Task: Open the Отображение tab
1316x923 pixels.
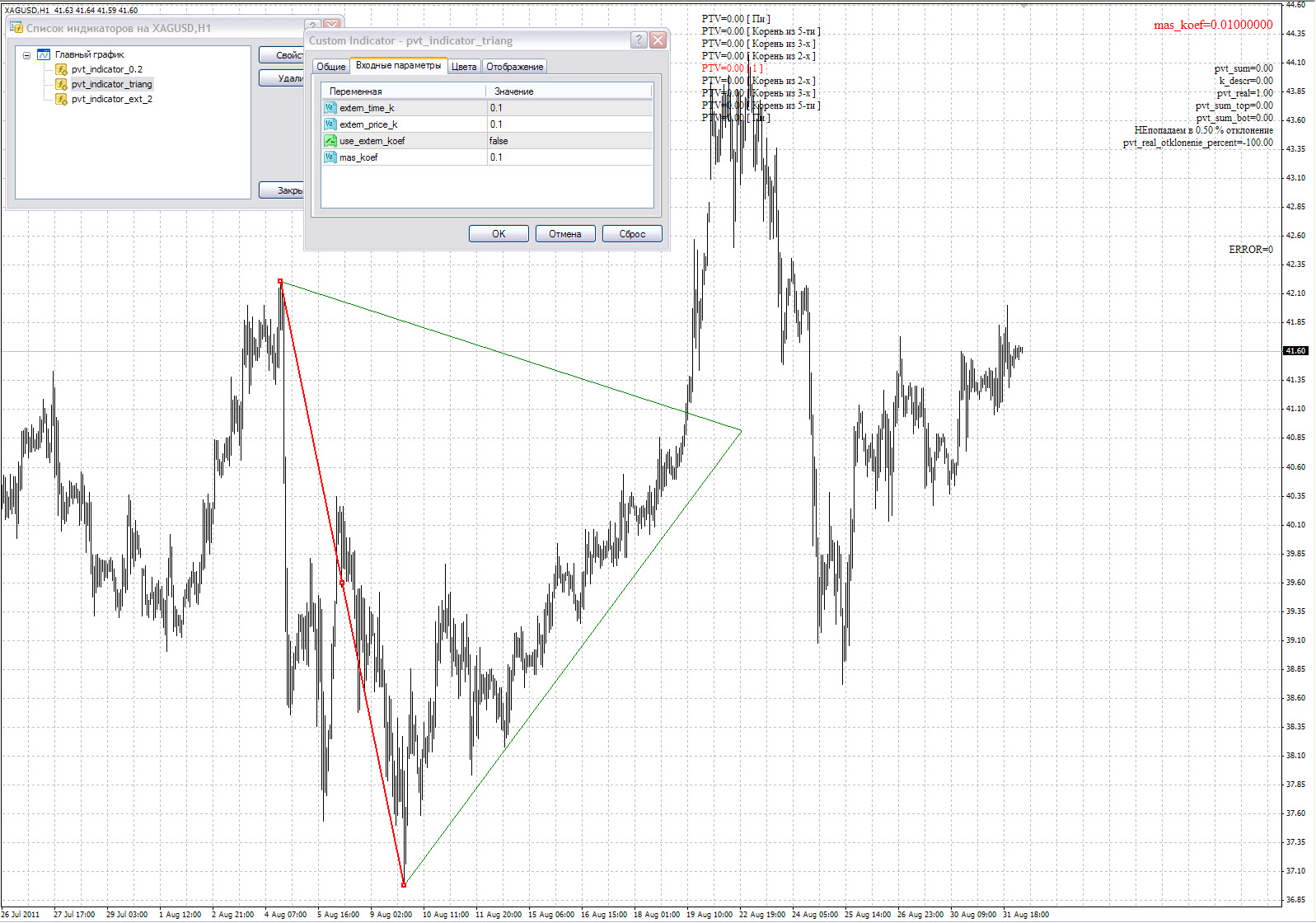Action: [514, 67]
